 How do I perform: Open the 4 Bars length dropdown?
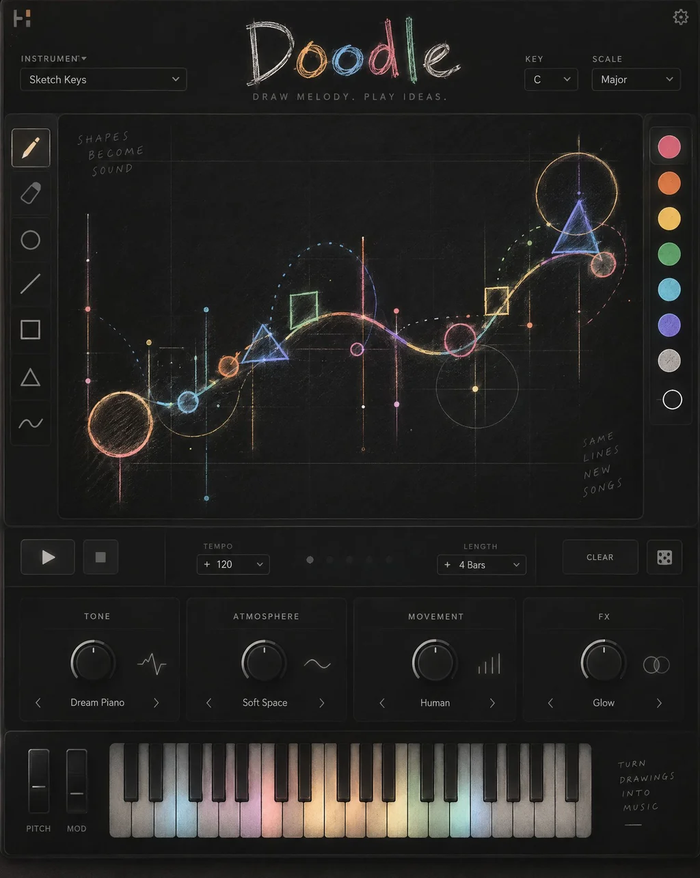(x=482, y=565)
